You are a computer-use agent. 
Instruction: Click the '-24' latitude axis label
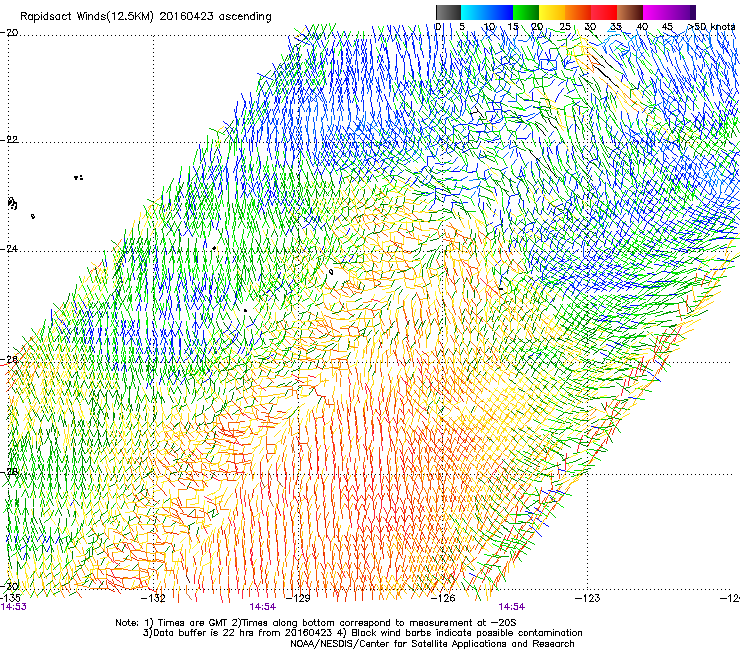[10, 249]
